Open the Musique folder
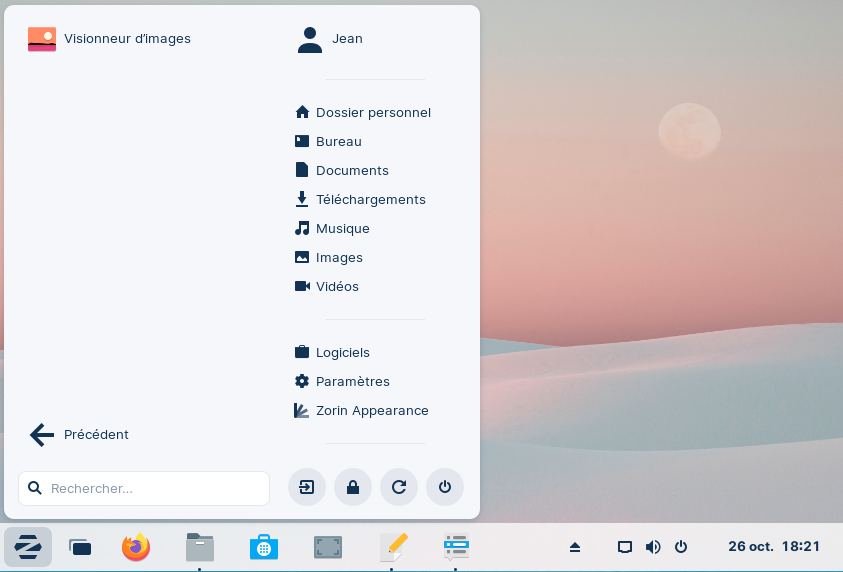Image resolution: width=843 pixels, height=572 pixels. pos(333,228)
